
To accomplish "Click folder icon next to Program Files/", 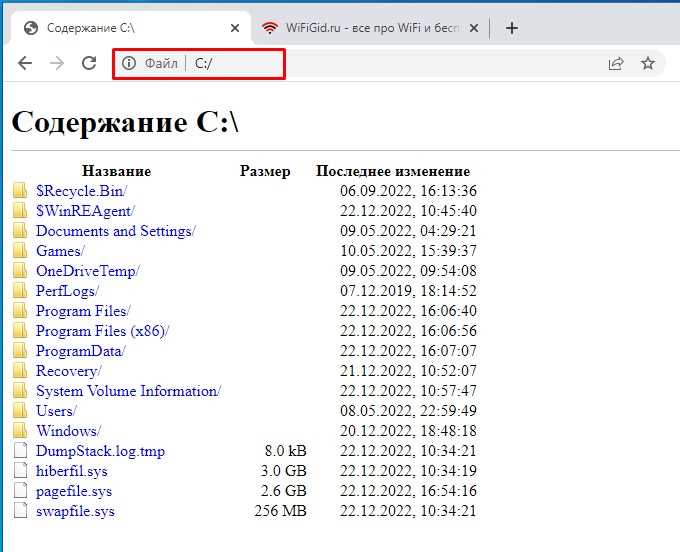I will tap(20, 310).
